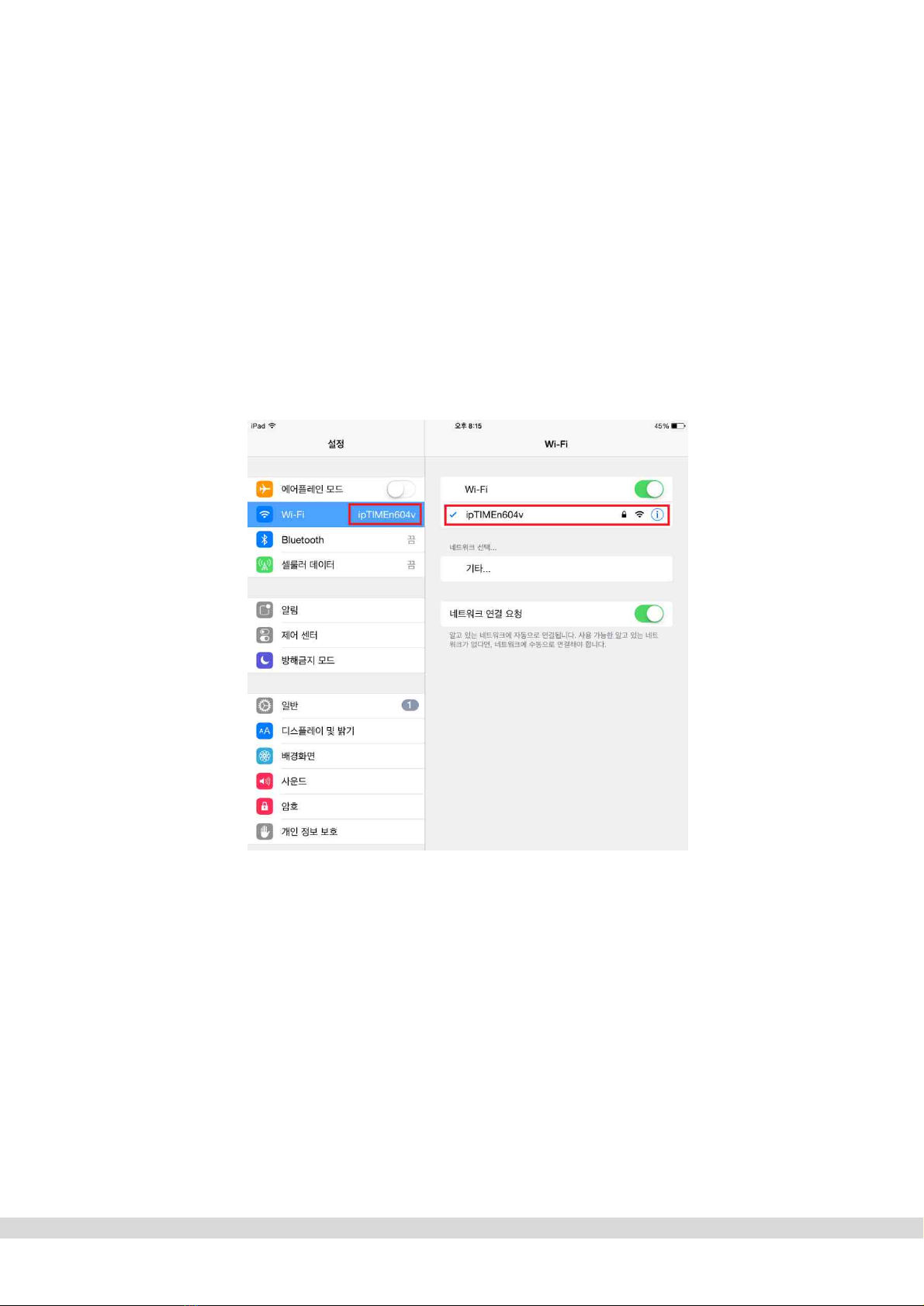Open 디스플레이 및 밝기 settings
This screenshot has height=1306, width=924.
coord(336,731)
